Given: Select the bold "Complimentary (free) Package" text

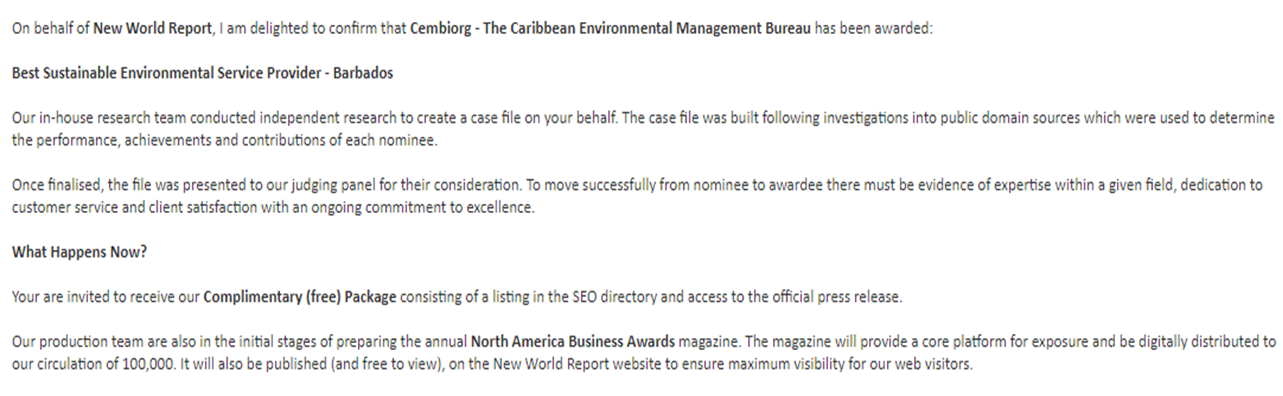Looking at the screenshot, I should pyautogui.click(x=301, y=297).
